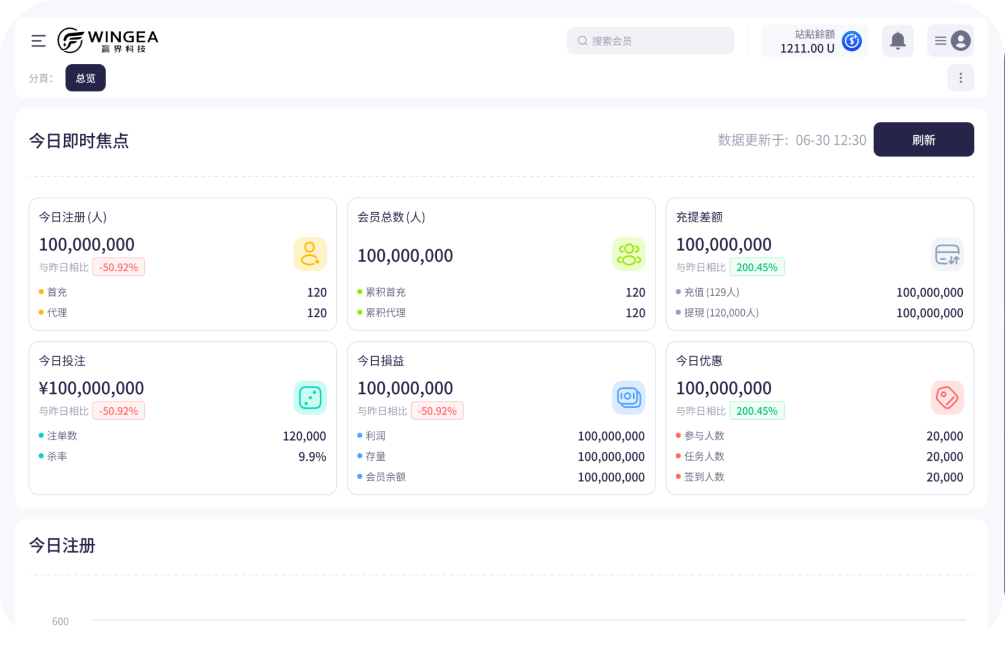Click the 会员总数 group icon
This screenshot has width=1005, height=648.
pos(628,254)
